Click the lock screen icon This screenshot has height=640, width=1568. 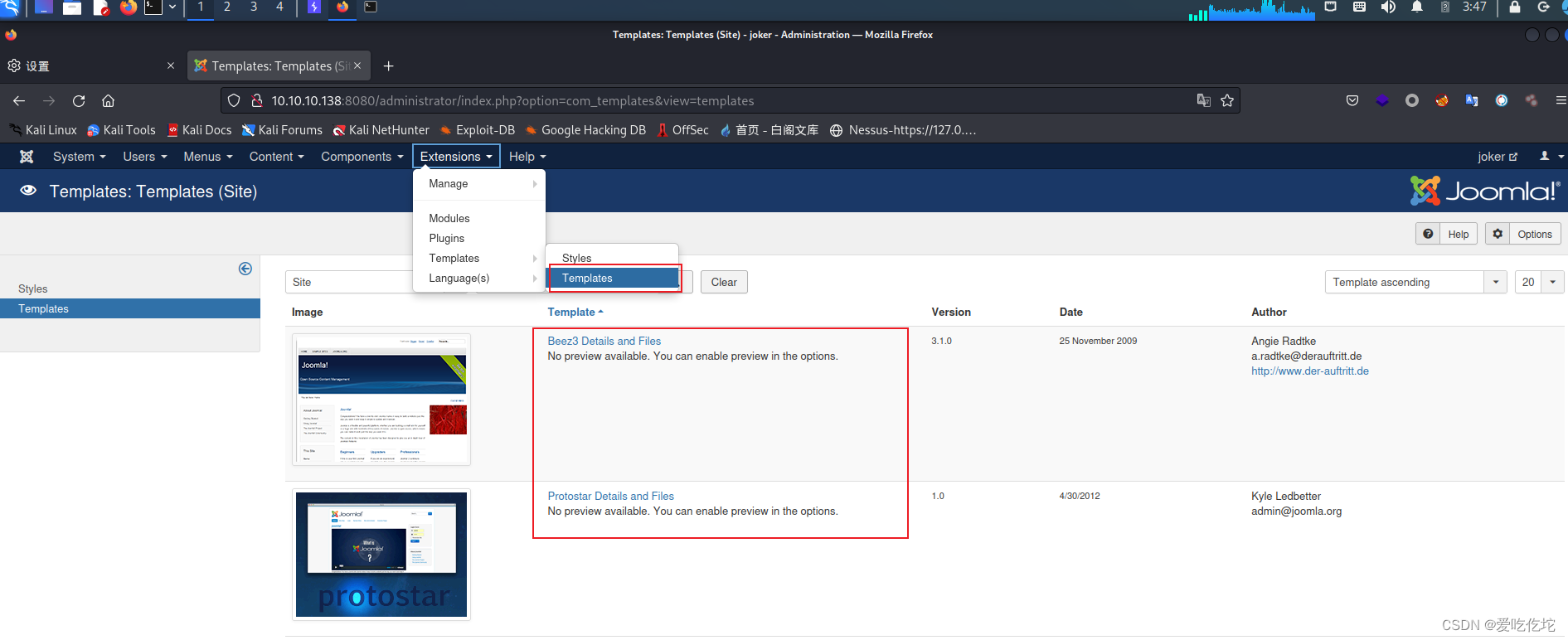pyautogui.click(x=1515, y=7)
